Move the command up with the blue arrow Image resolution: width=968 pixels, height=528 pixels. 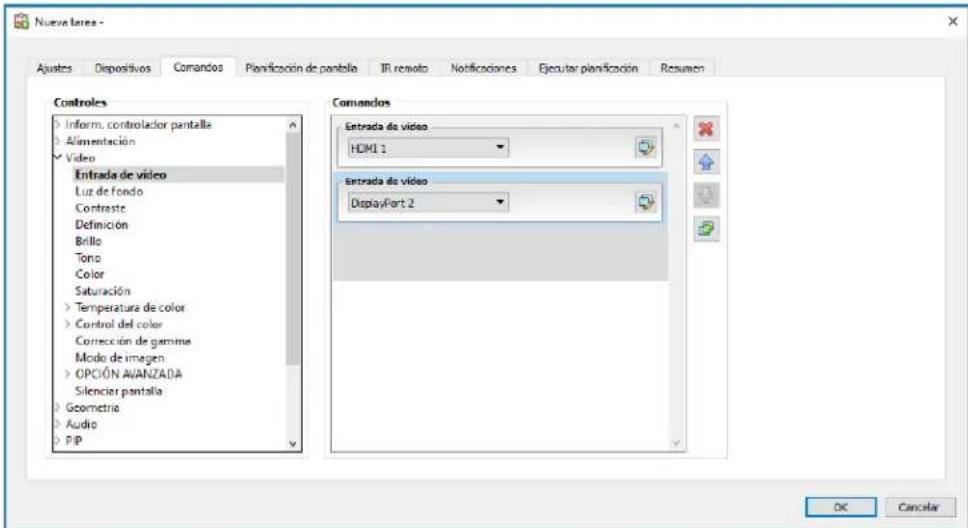[706, 162]
